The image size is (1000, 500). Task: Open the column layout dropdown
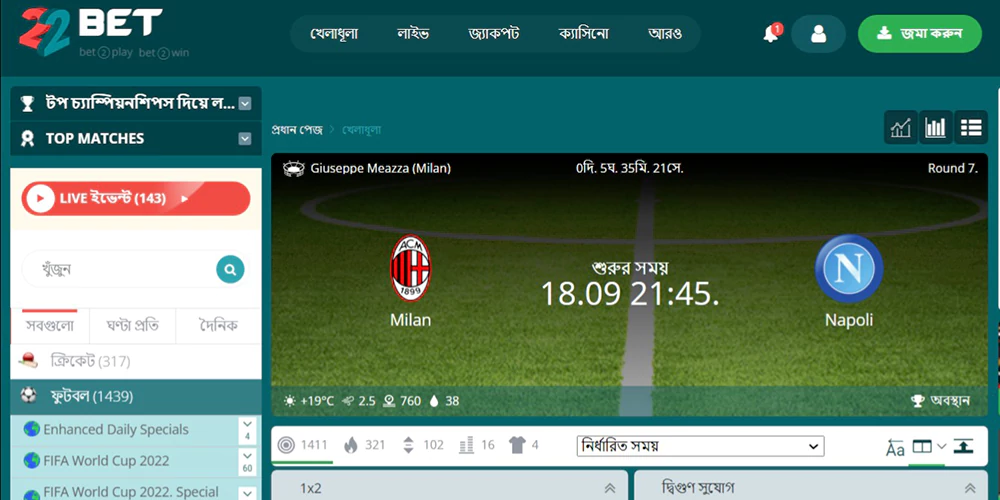click(929, 446)
